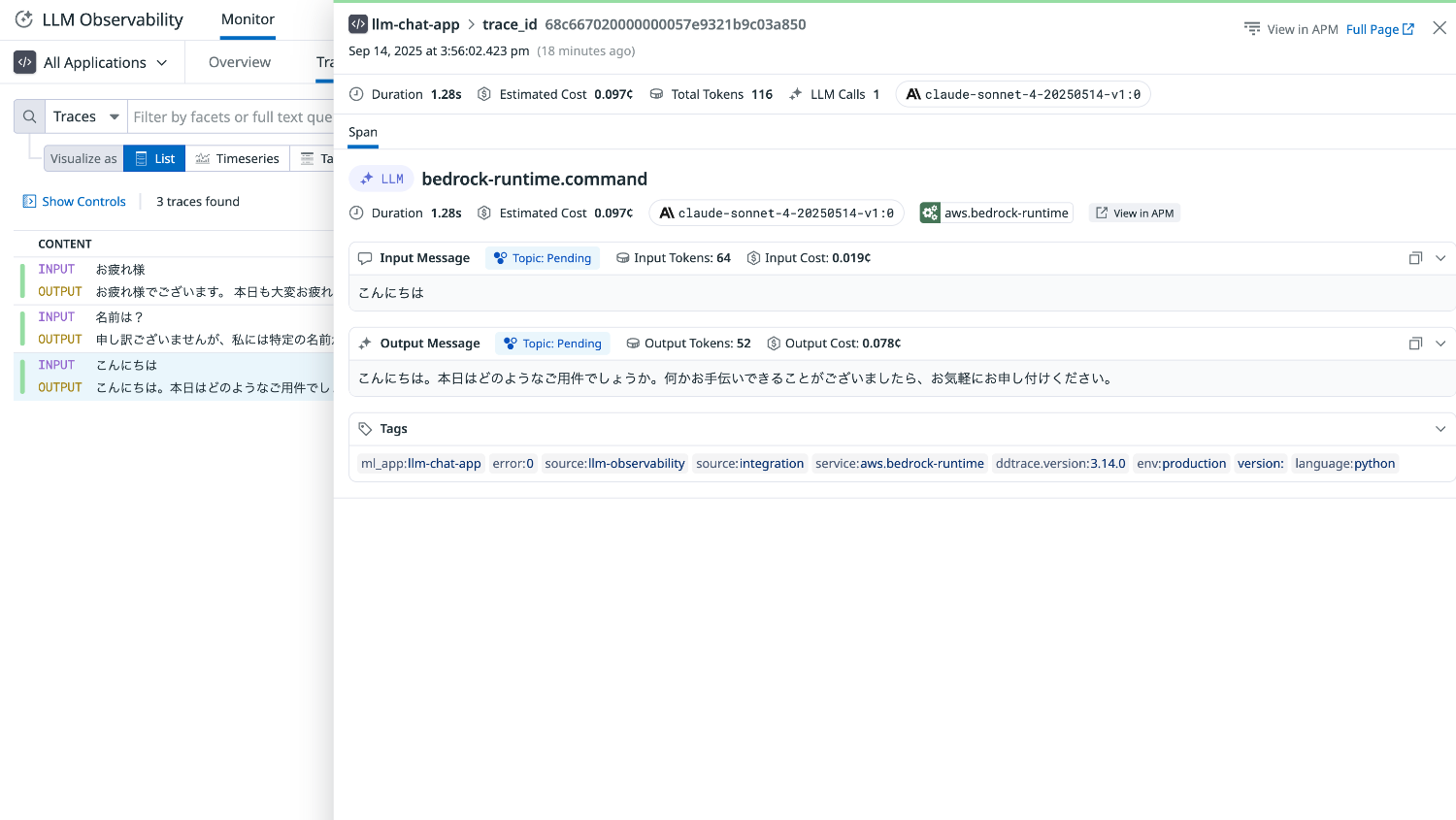Viewport: 1456px width, 820px height.
Task: Open the Overview tab
Action: tap(240, 62)
